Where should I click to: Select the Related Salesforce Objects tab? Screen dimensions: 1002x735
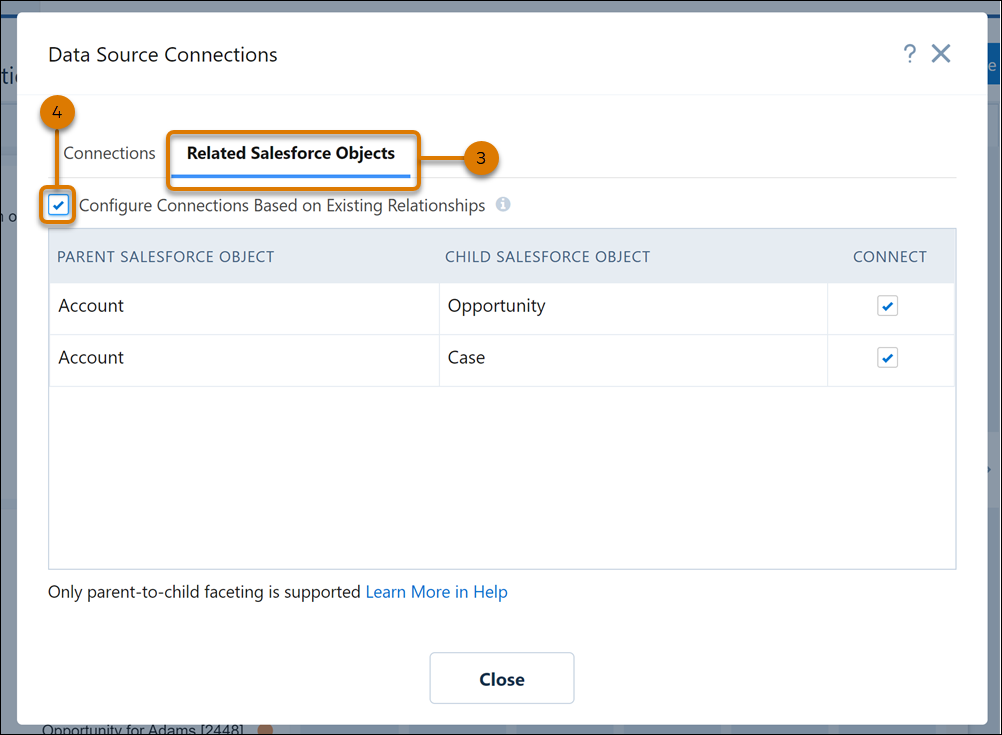[291, 153]
